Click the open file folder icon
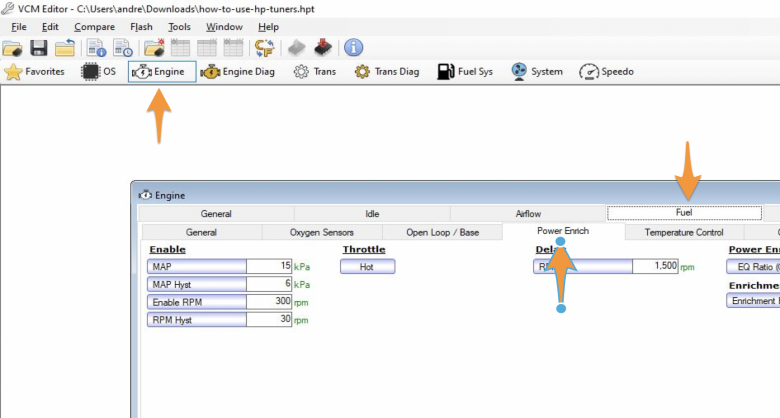The height and width of the screenshot is (418, 780). [x=12, y=47]
